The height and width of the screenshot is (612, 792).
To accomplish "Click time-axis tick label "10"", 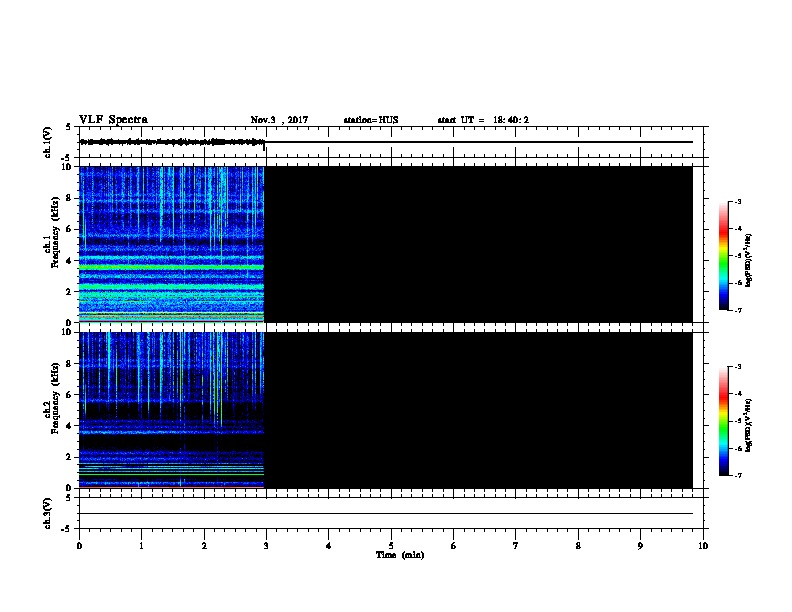I will pos(703,545).
